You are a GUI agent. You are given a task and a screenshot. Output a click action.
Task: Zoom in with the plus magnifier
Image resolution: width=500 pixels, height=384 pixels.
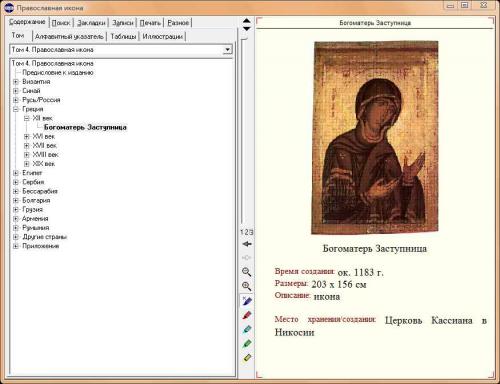pyautogui.click(x=247, y=286)
